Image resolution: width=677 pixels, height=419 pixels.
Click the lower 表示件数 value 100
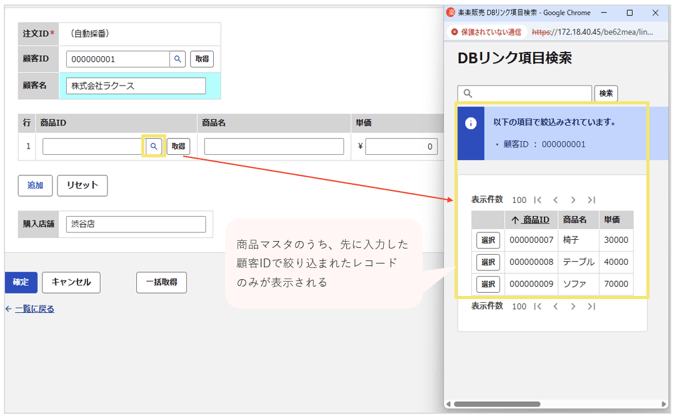click(x=519, y=307)
